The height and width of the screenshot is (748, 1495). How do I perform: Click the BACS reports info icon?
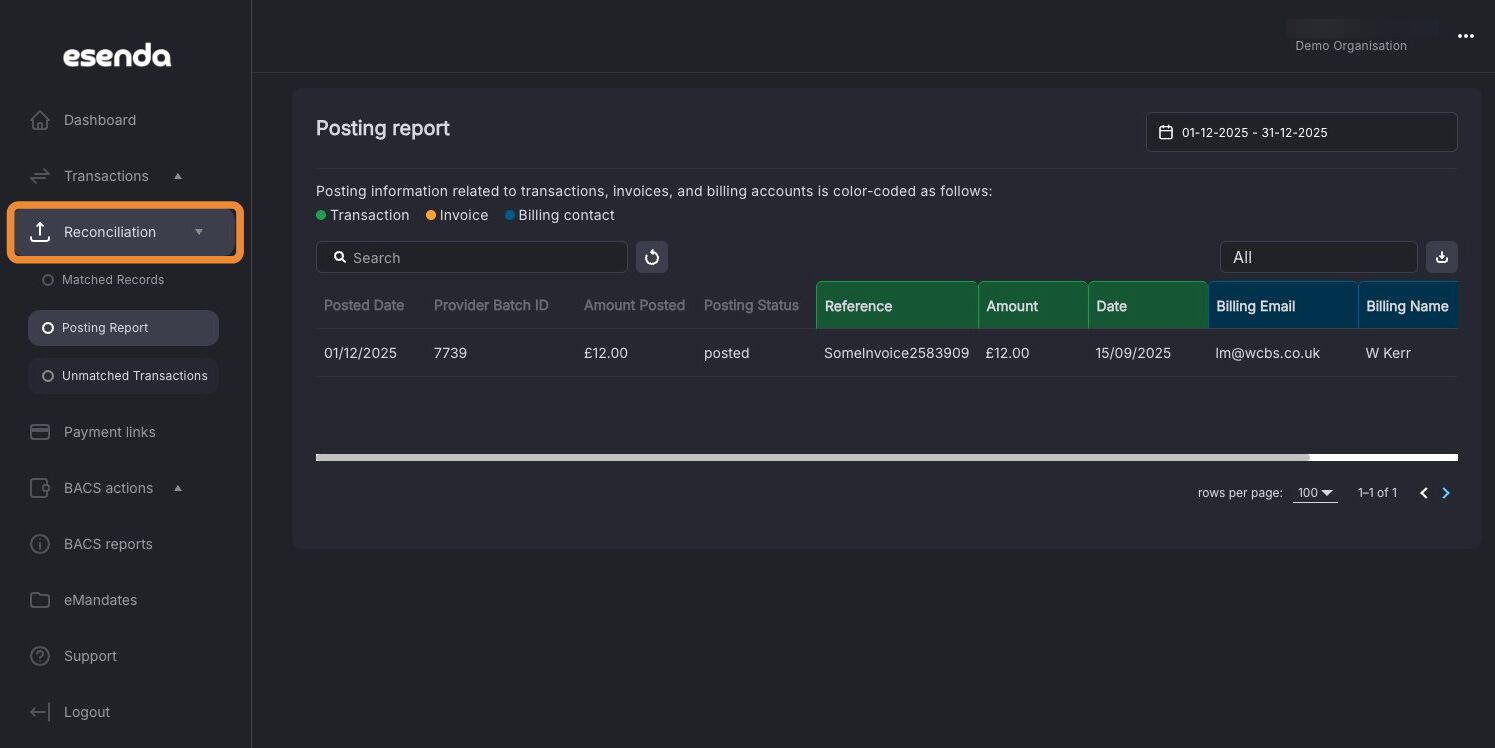pos(40,544)
